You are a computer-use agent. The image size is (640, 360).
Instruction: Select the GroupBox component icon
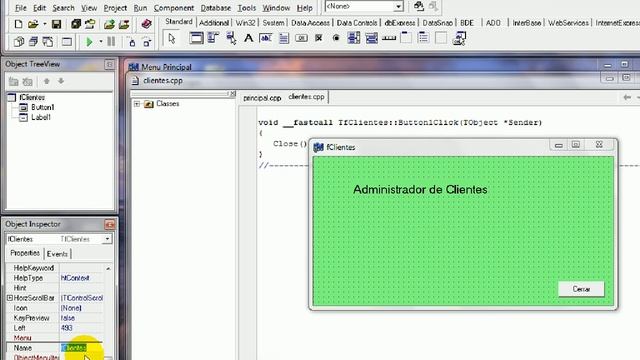(x=406, y=38)
